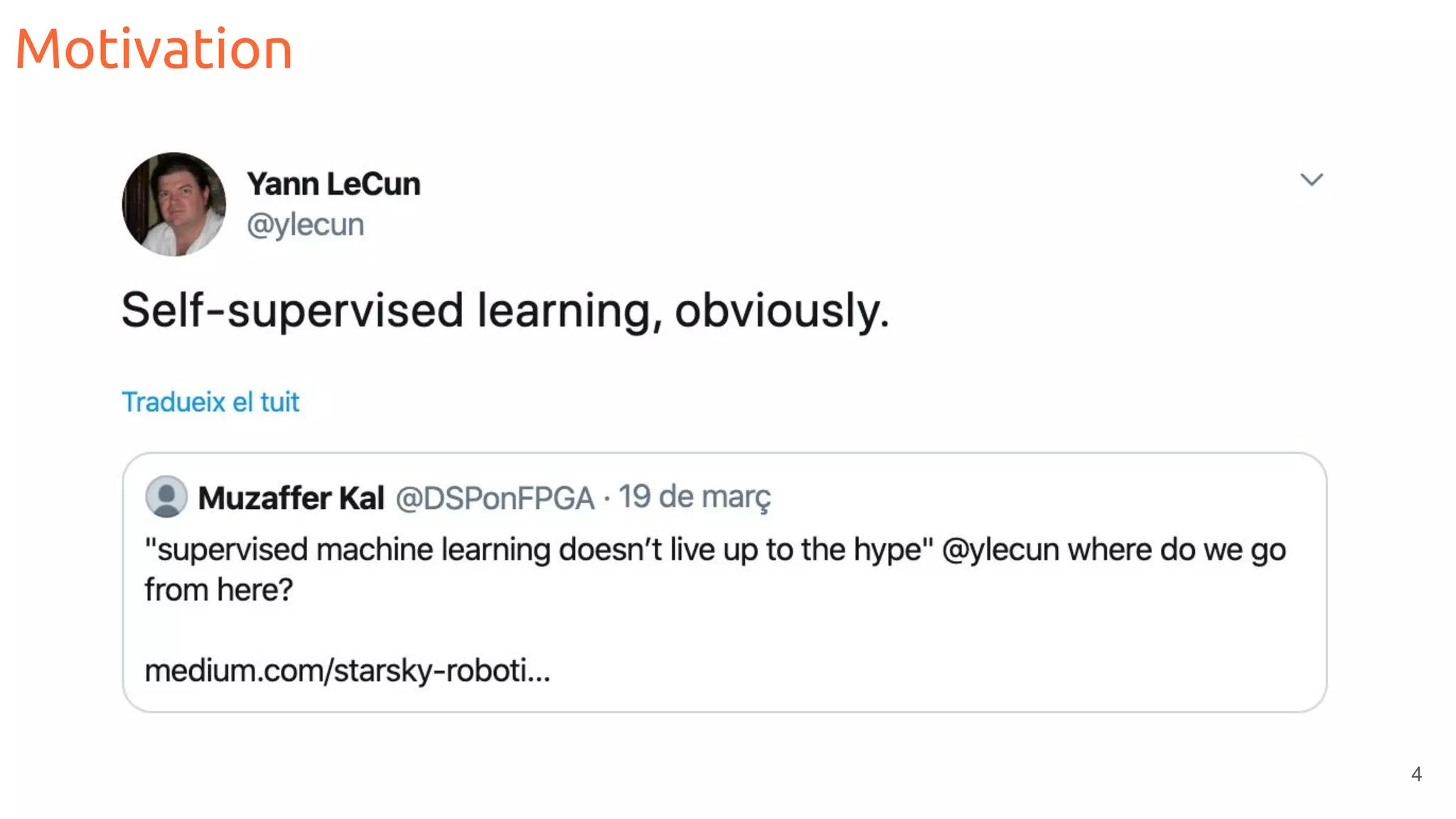Open the Muzaffer Kal profile name

pyautogui.click(x=291, y=498)
